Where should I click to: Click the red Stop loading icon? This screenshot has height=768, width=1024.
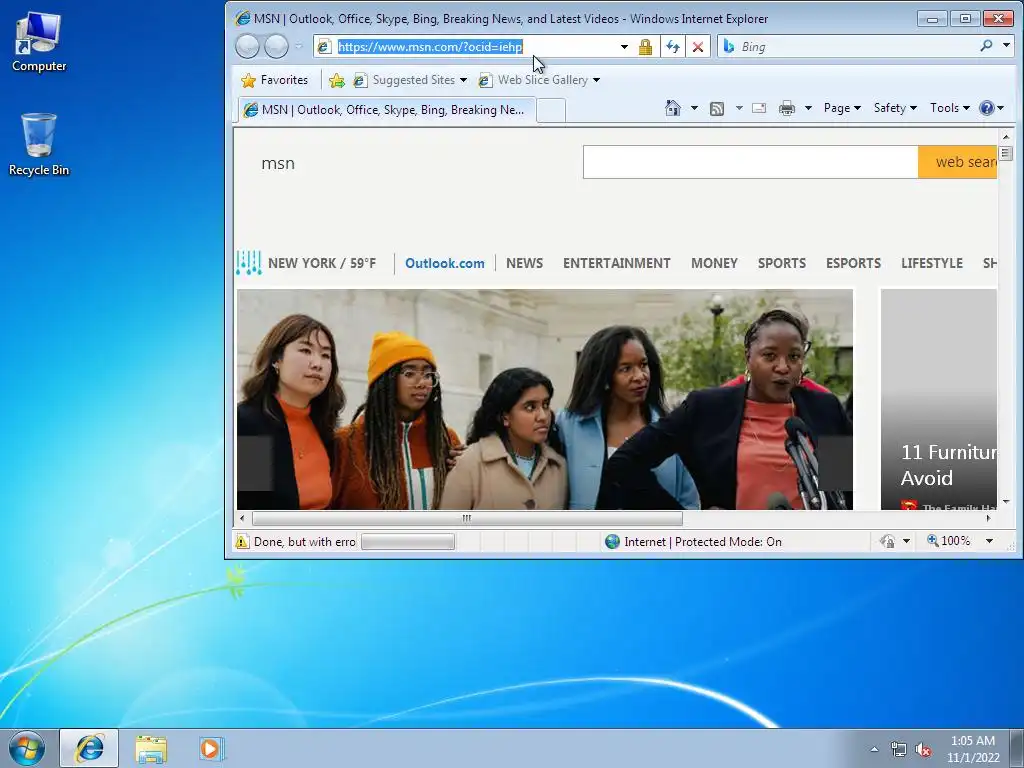click(x=697, y=46)
